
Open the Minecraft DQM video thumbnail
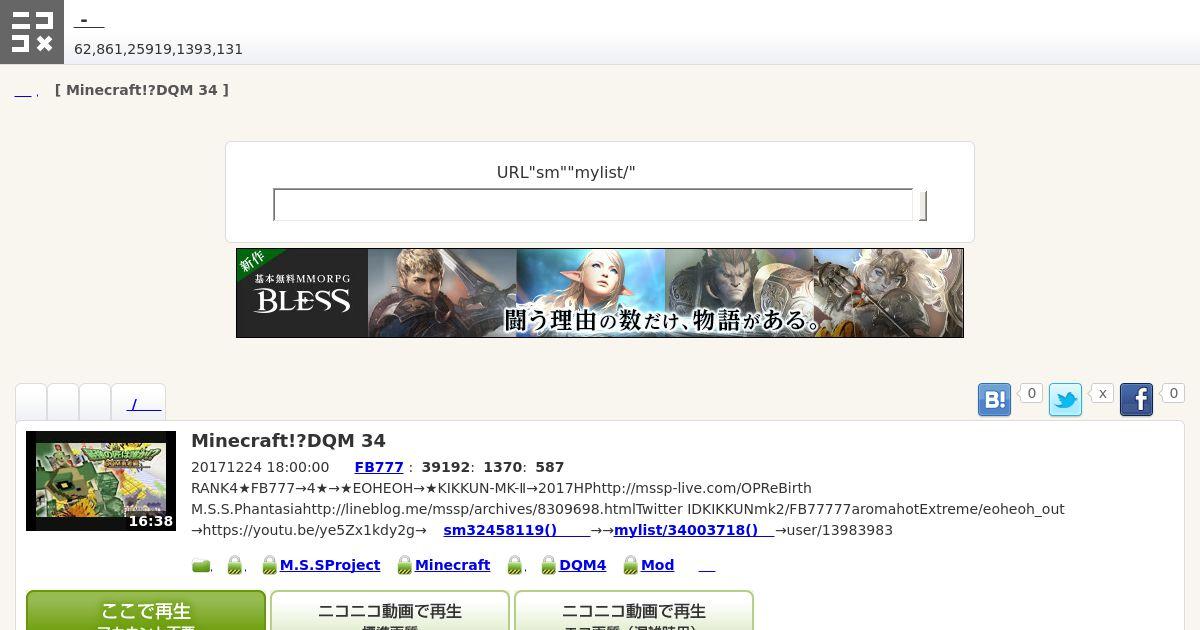(x=101, y=481)
